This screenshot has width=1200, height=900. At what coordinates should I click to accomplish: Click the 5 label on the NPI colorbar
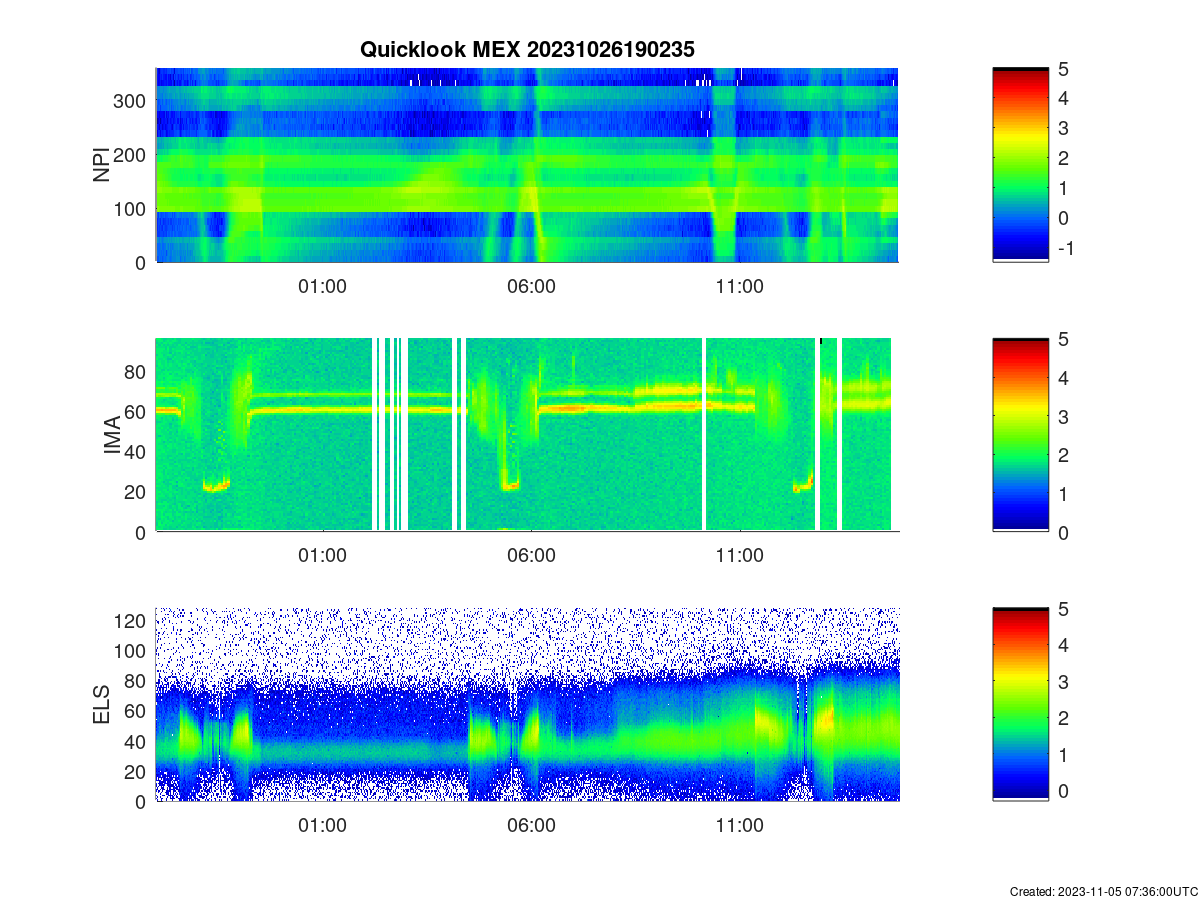(1063, 69)
